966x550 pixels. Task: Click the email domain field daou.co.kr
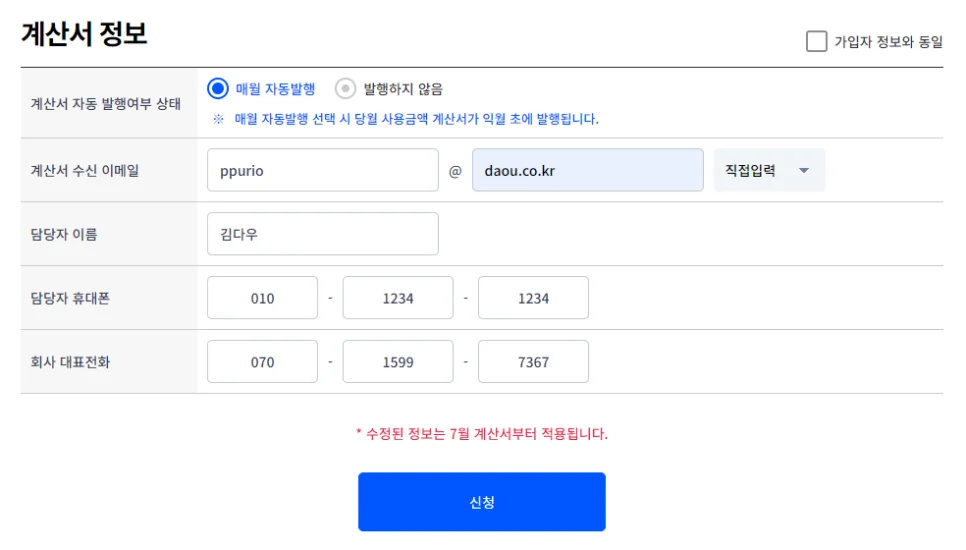click(587, 170)
